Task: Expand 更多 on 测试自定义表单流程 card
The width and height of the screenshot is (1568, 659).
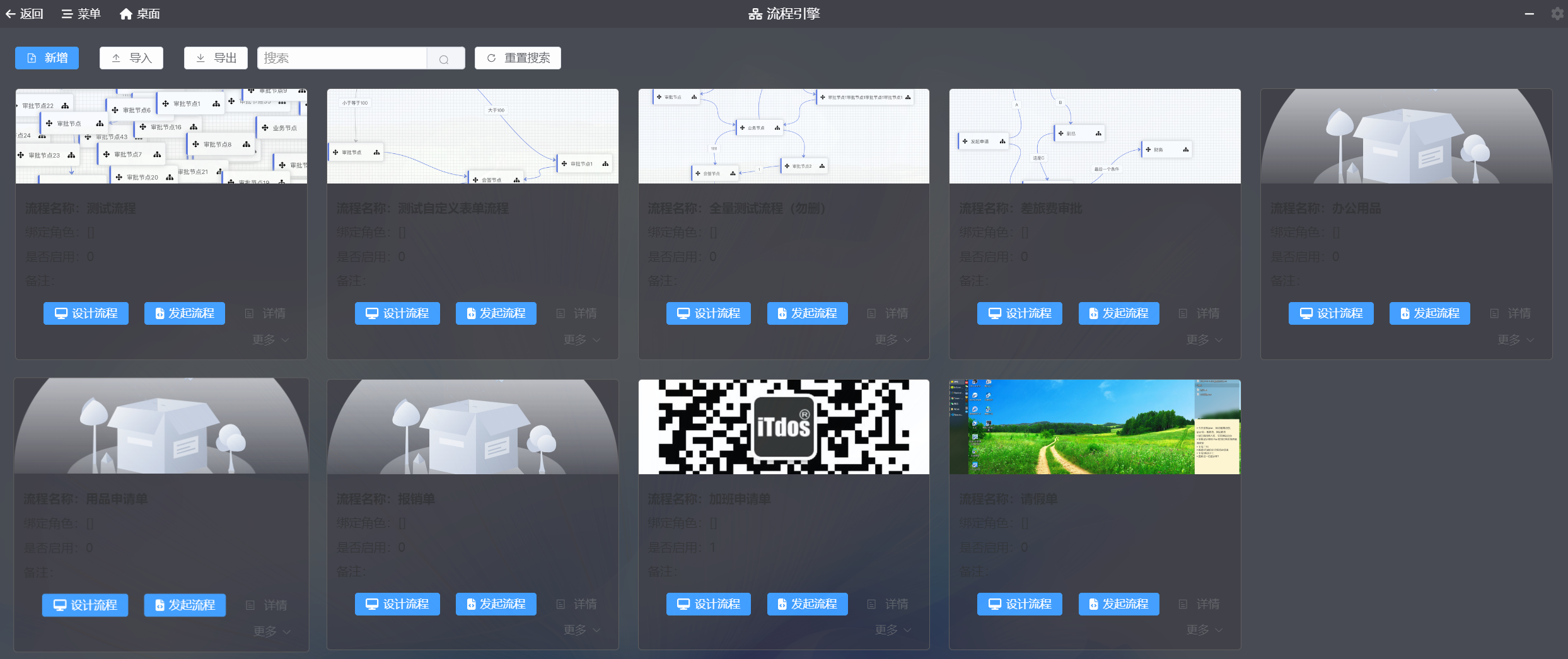Action: (x=582, y=340)
